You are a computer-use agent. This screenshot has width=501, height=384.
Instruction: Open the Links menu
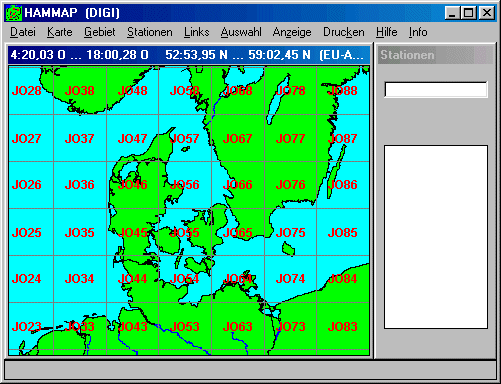click(x=197, y=32)
